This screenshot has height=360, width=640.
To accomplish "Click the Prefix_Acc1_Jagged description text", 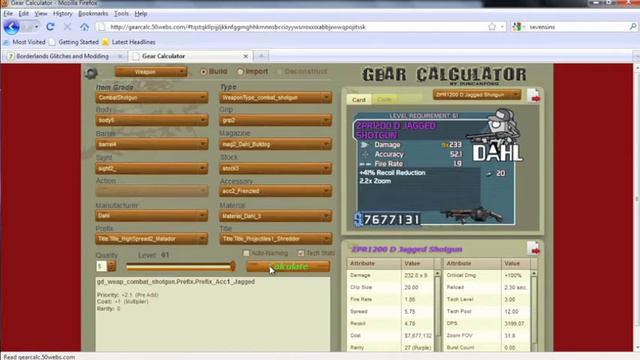I will pos(176,282).
